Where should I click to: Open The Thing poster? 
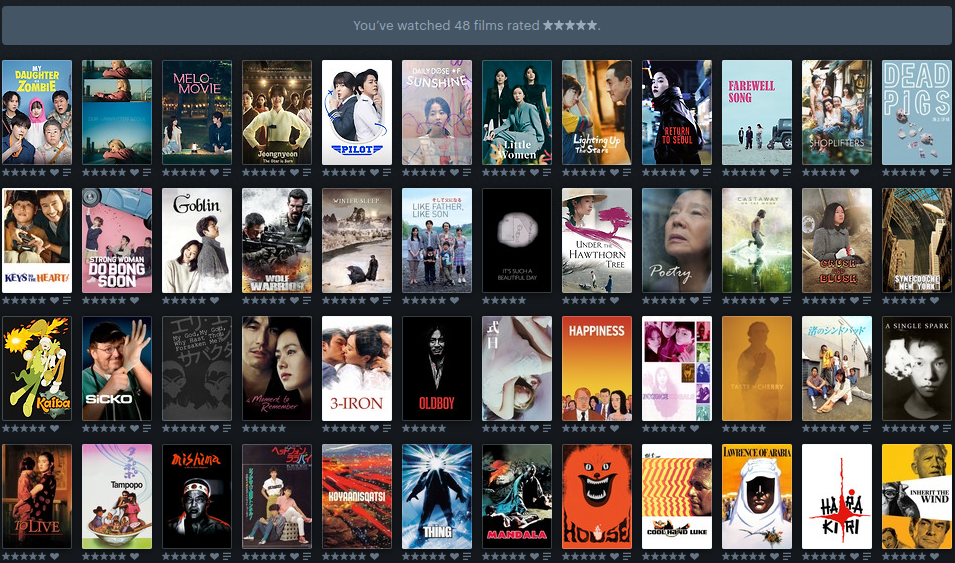pyautogui.click(x=437, y=496)
